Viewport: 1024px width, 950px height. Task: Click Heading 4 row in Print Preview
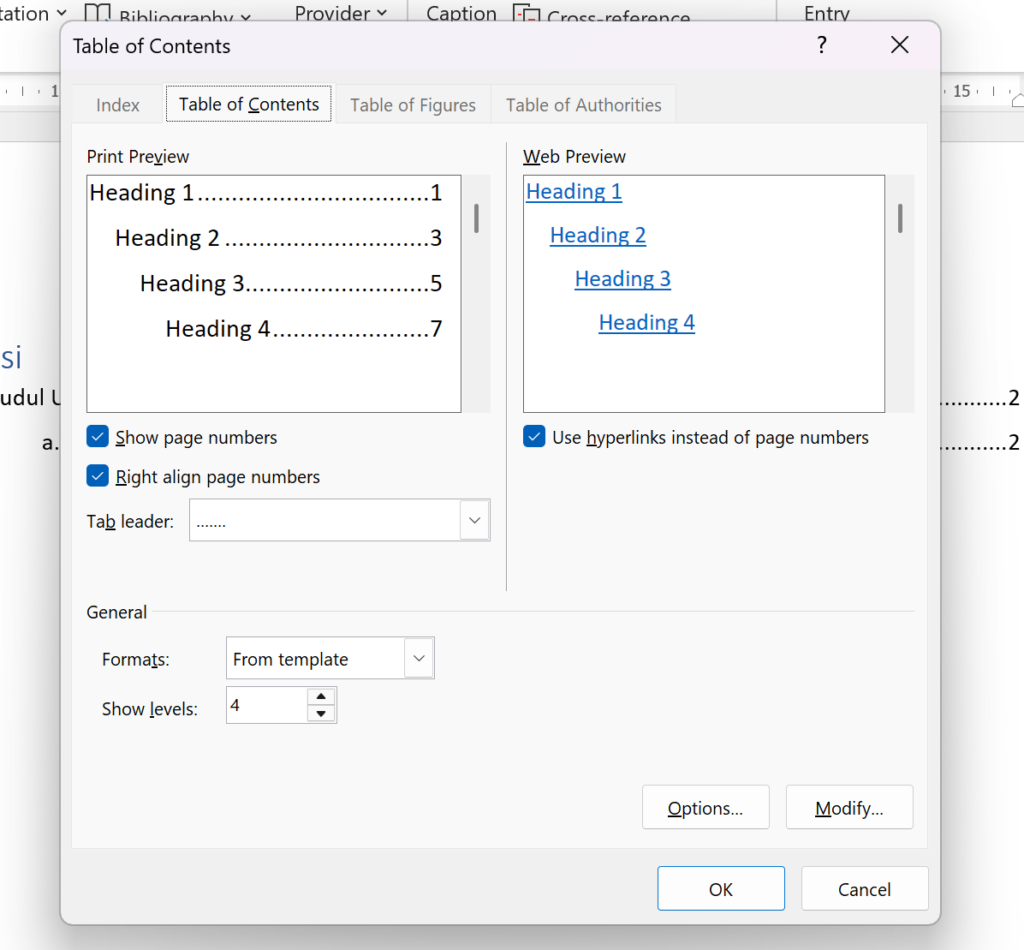click(304, 328)
